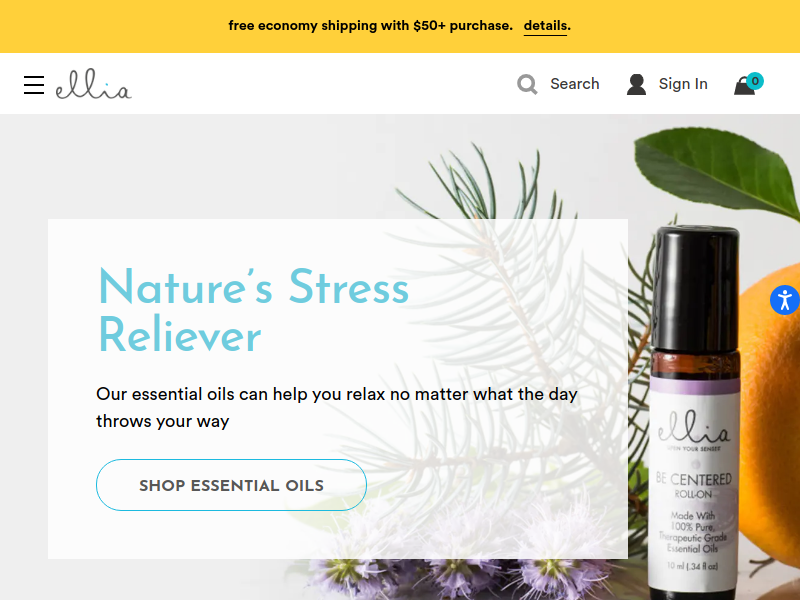Open the shopping bag cart icon

[x=744, y=86]
